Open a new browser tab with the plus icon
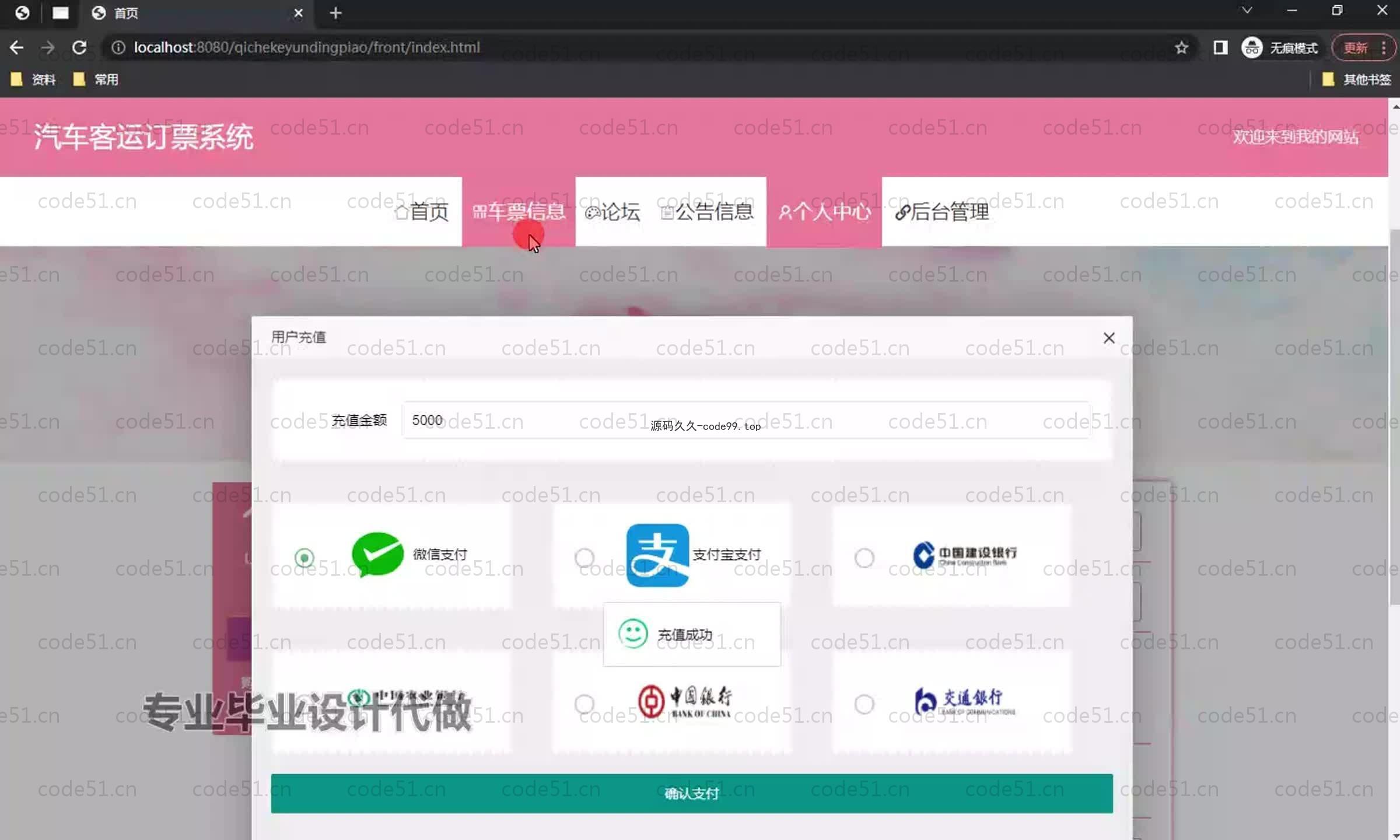The width and height of the screenshot is (1400, 840). [335, 13]
